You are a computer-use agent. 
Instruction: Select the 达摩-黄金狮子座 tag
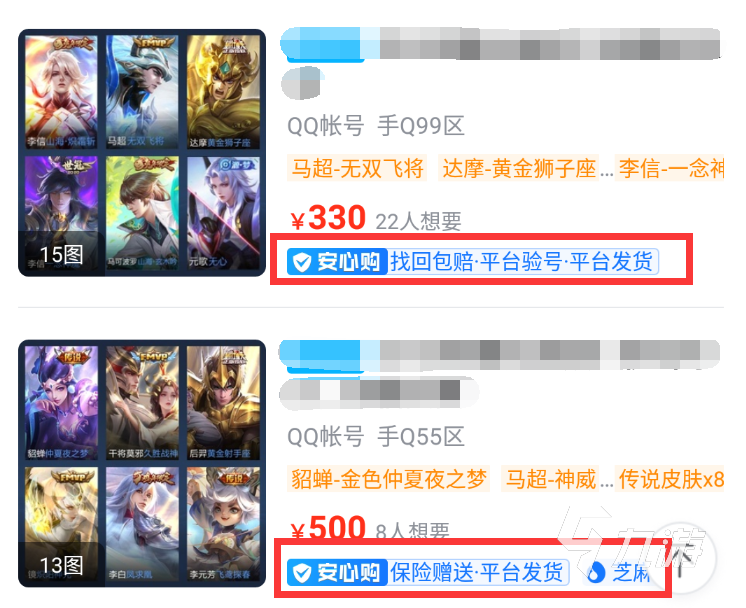coord(519,168)
